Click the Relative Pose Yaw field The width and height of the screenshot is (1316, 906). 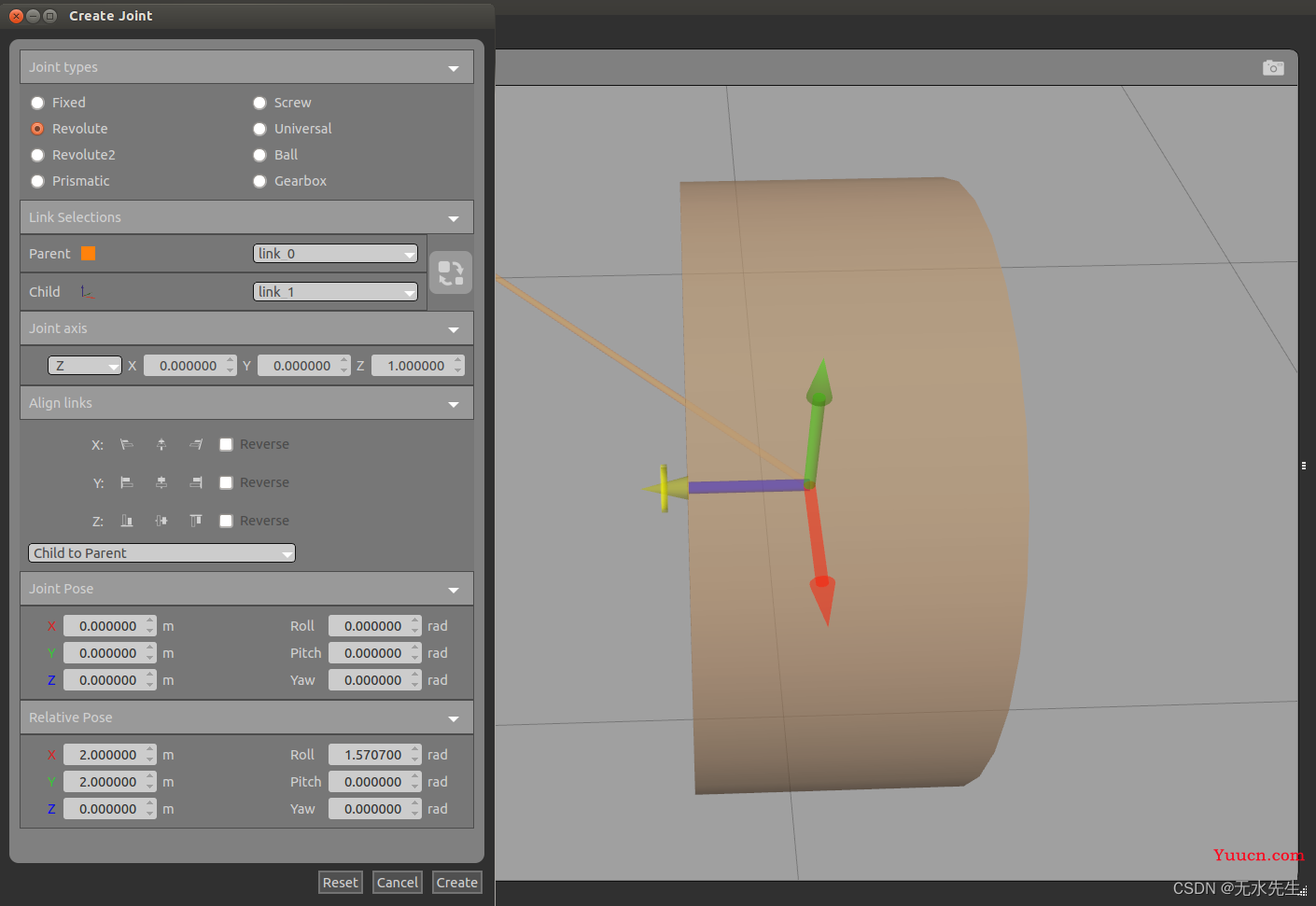tap(375, 809)
